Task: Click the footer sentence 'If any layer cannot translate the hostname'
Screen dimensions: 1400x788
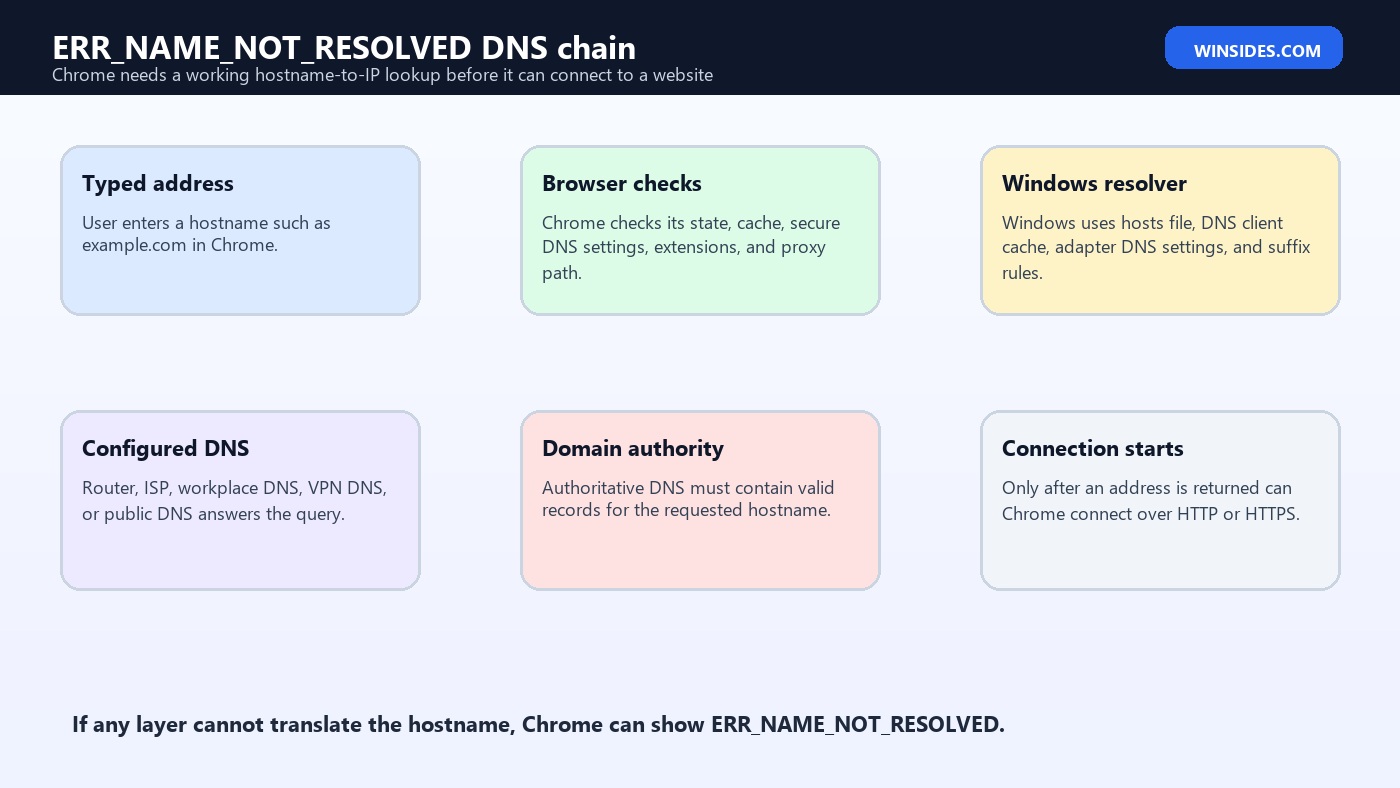Action: (x=538, y=724)
